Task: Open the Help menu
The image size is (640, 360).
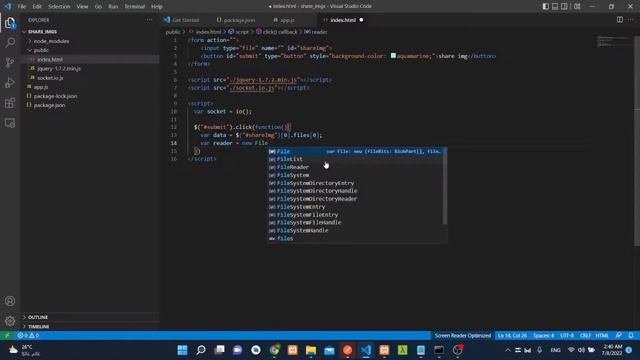Action: [x=157, y=7]
